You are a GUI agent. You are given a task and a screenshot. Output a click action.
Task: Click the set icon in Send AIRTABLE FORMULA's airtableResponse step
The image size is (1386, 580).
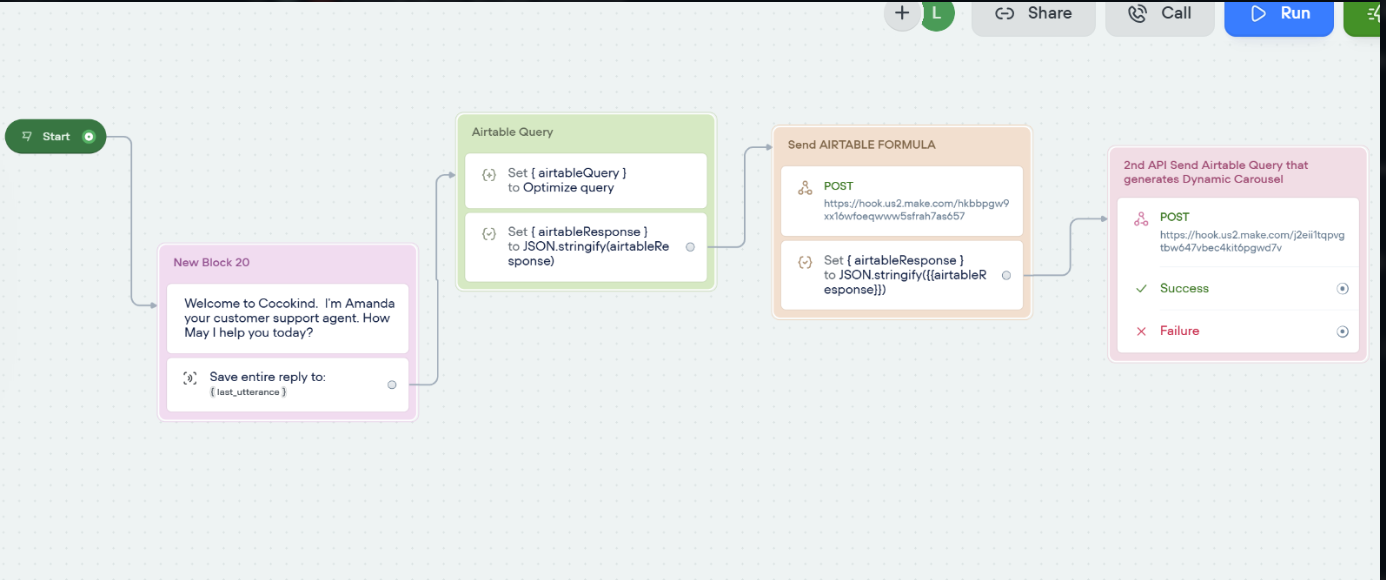(805, 262)
